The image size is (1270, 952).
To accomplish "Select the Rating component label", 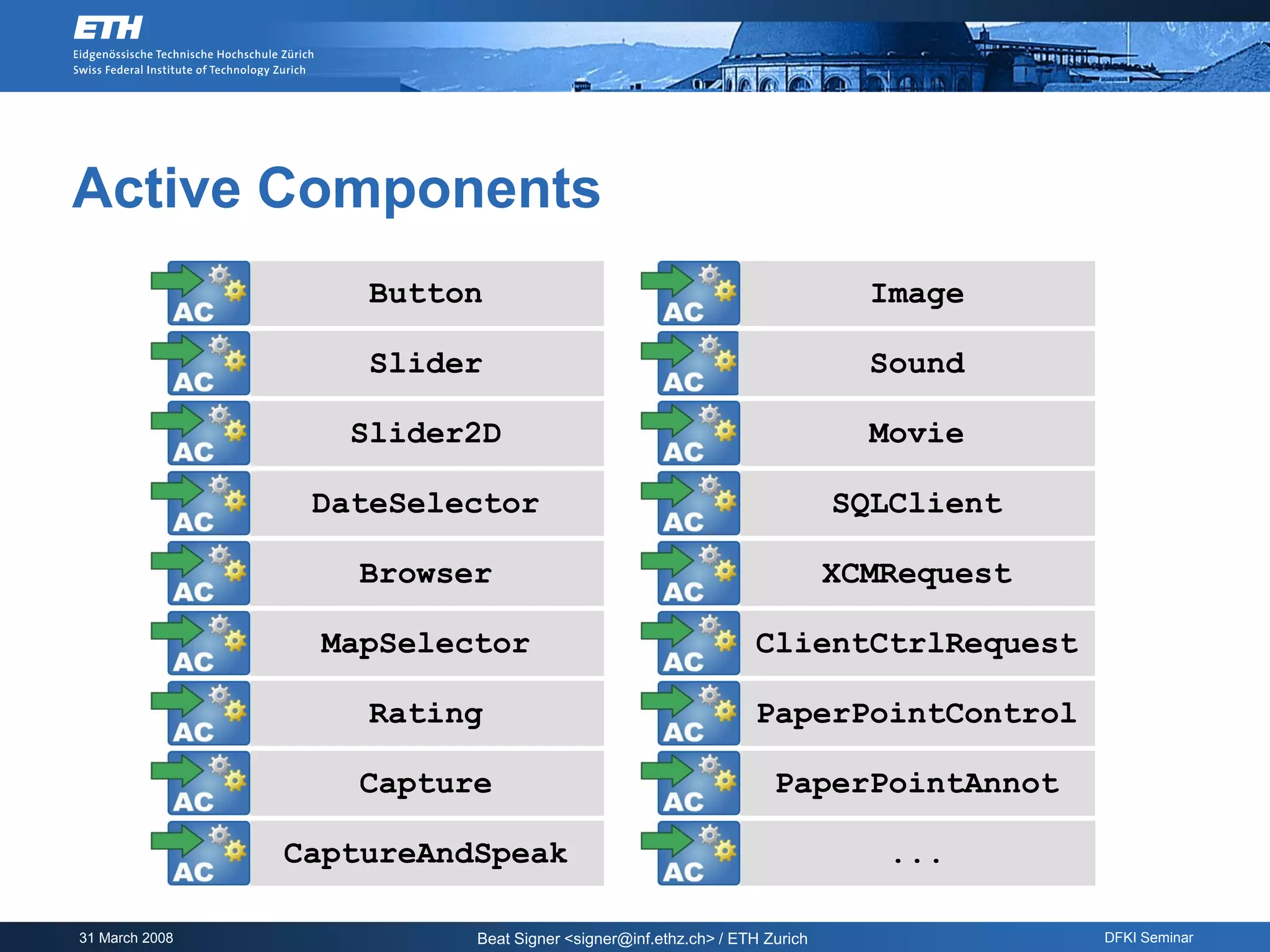I will (x=426, y=714).
